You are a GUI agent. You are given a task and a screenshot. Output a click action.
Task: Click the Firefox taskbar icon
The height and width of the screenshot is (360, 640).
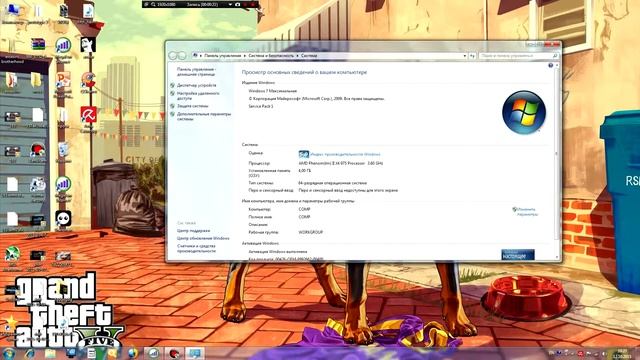[x=133, y=353]
